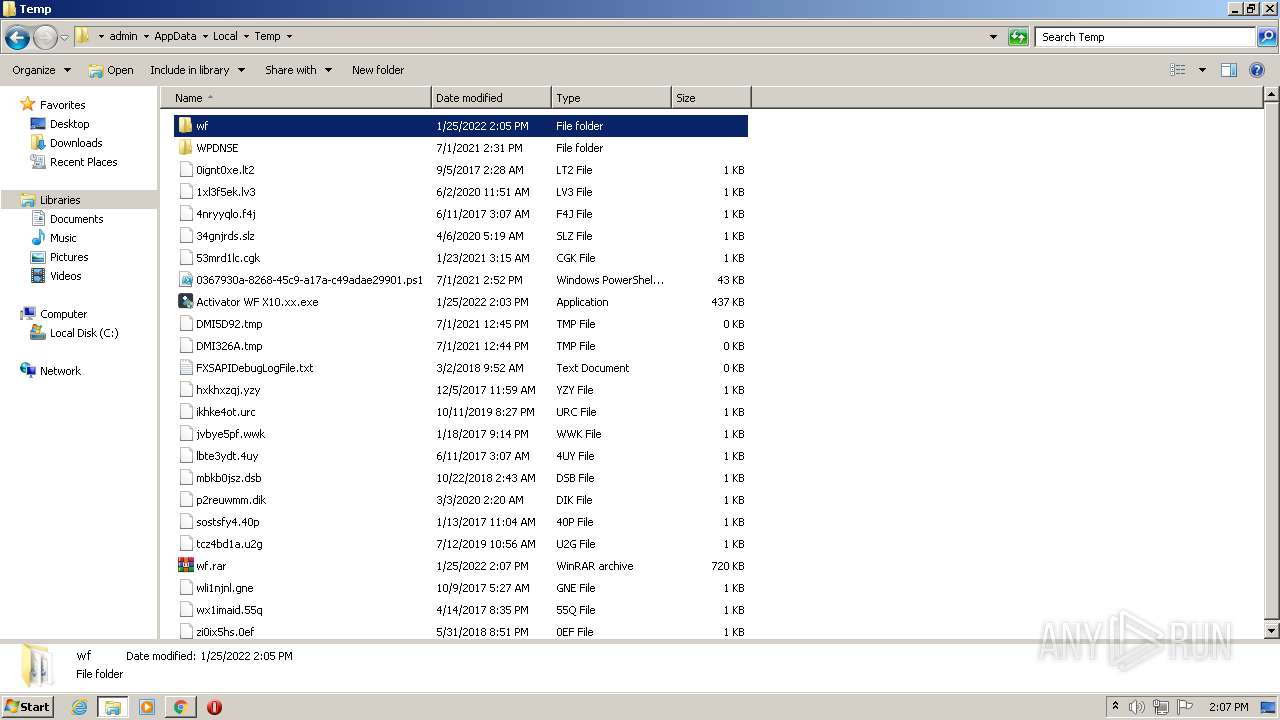Select Downloads in Favorites
Screen dimensions: 1280x720
(x=76, y=143)
